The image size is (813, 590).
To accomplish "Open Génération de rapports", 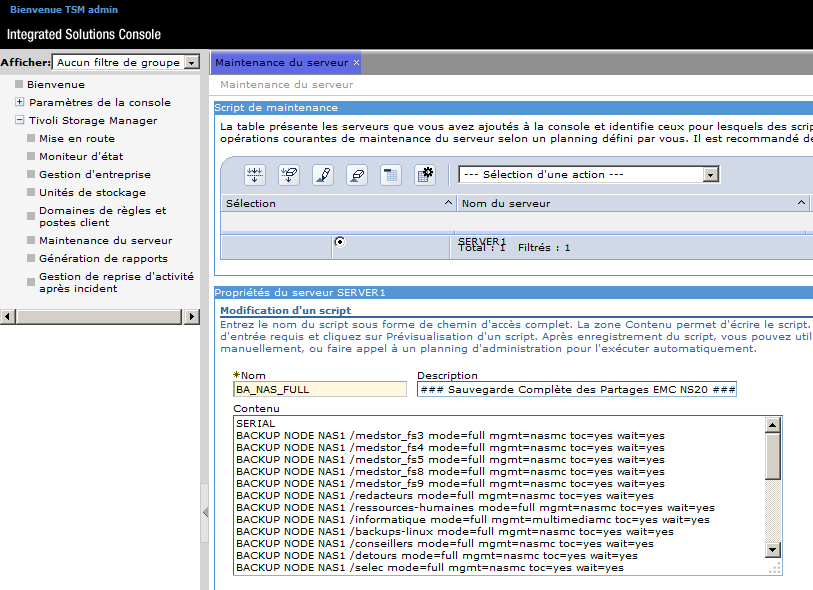I will pos(103,258).
